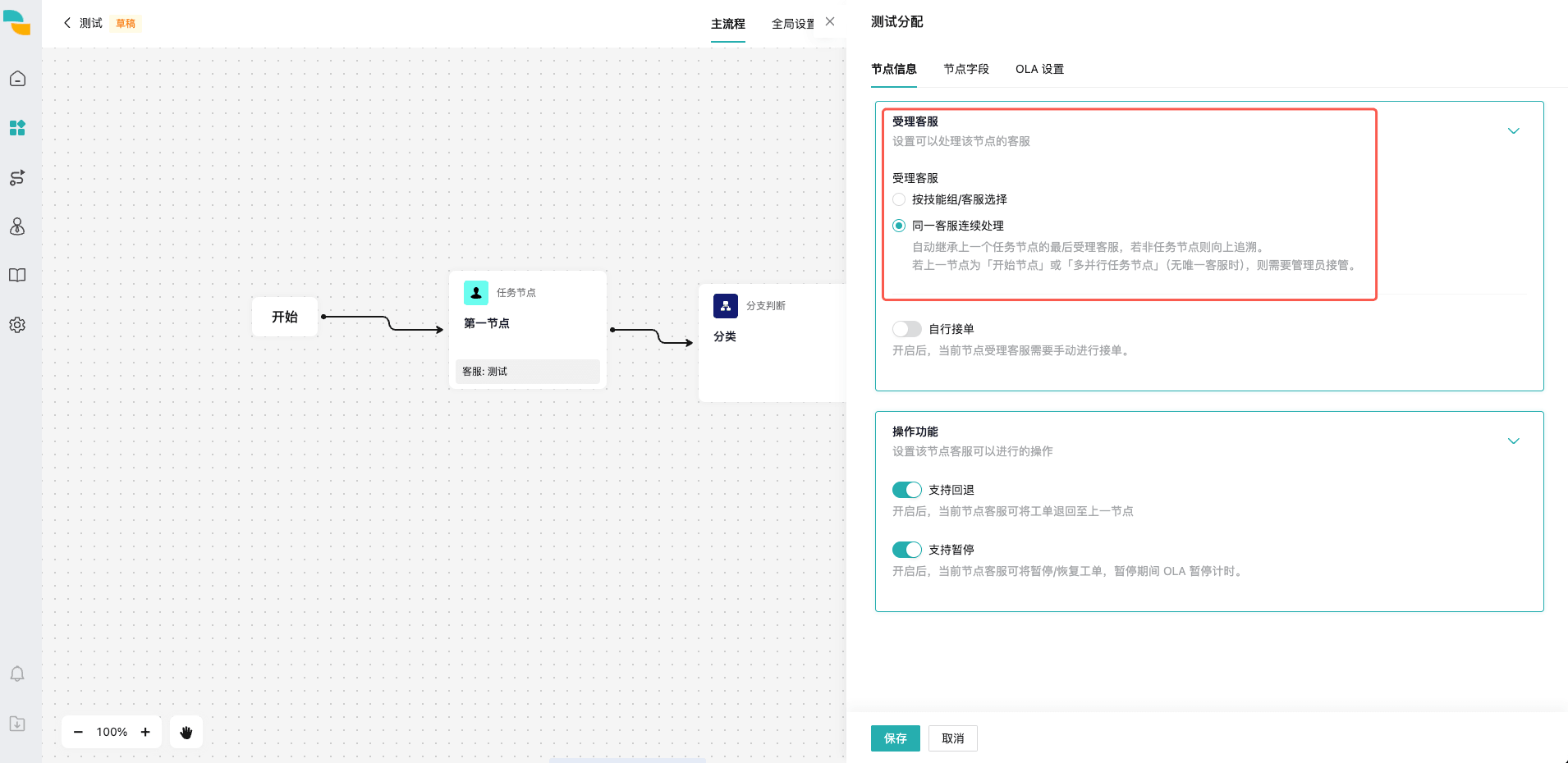Click the task node person icon

[x=476, y=293]
